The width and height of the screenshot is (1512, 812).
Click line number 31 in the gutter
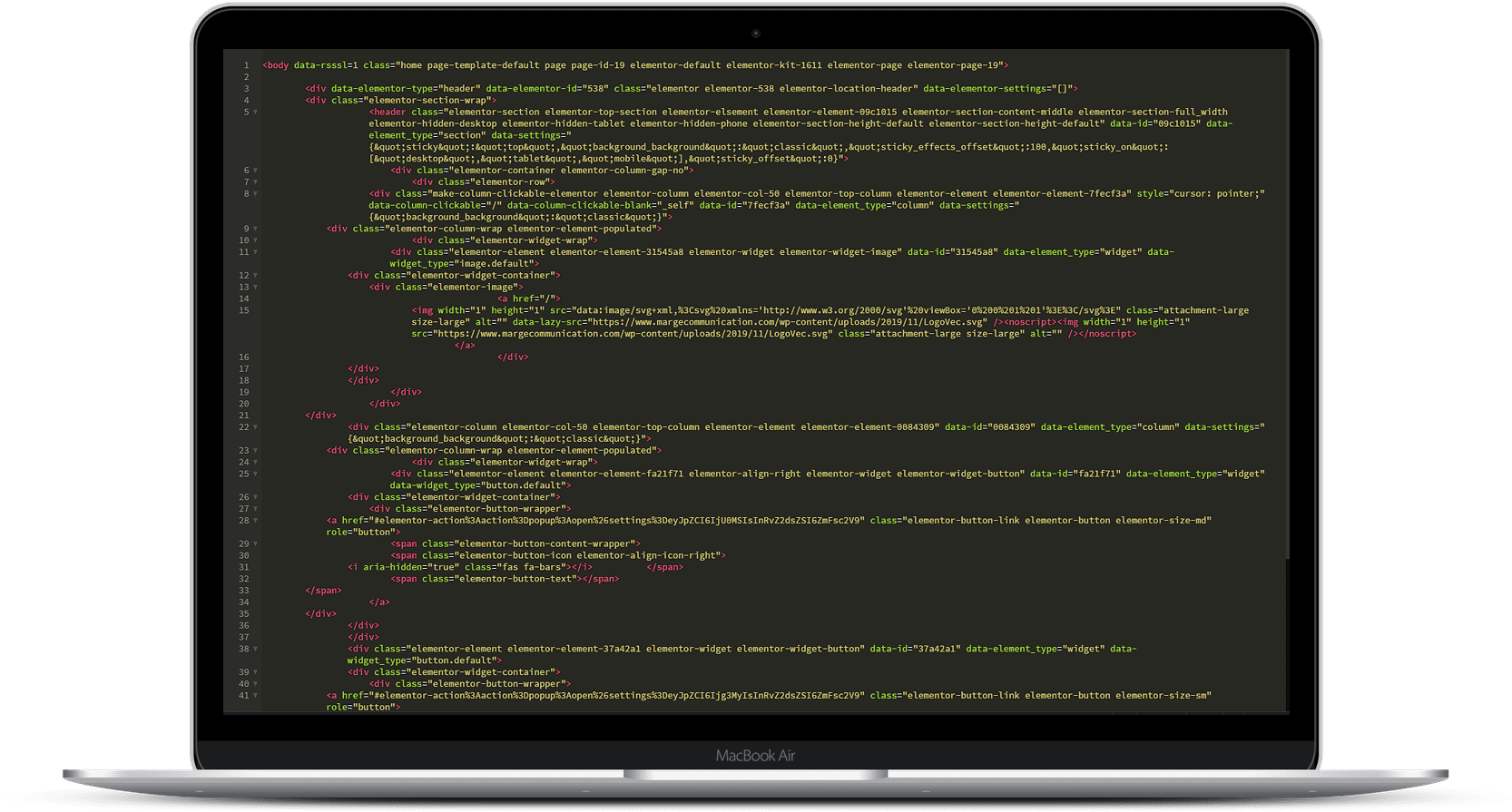(x=244, y=567)
